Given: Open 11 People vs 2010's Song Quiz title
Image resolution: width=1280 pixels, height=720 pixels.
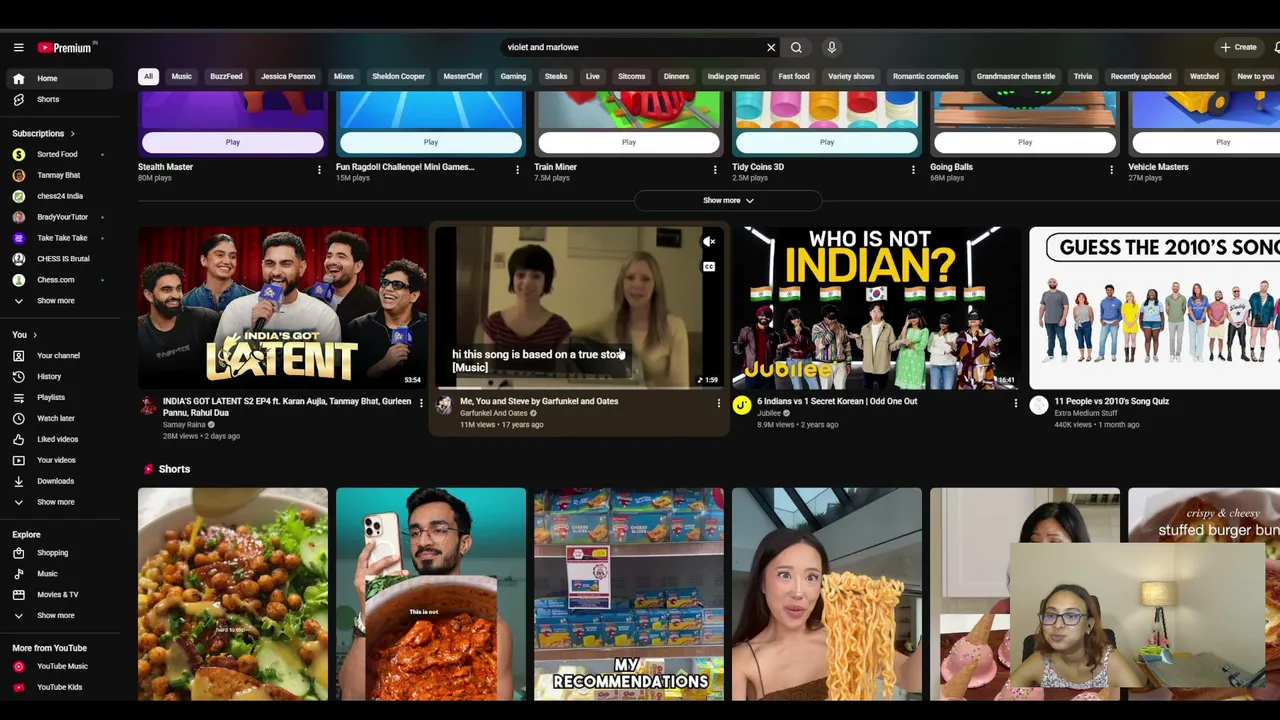Looking at the screenshot, I should 1111,401.
